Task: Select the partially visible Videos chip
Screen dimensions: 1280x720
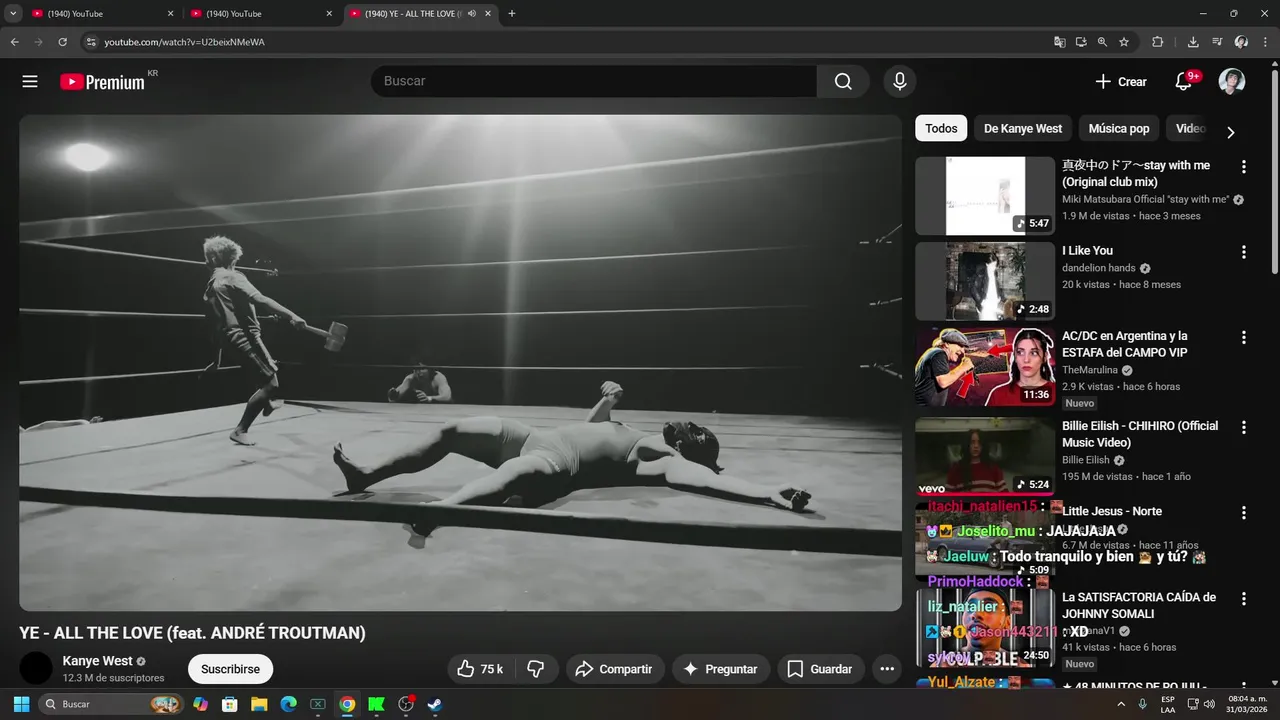Action: pyautogui.click(x=1190, y=128)
